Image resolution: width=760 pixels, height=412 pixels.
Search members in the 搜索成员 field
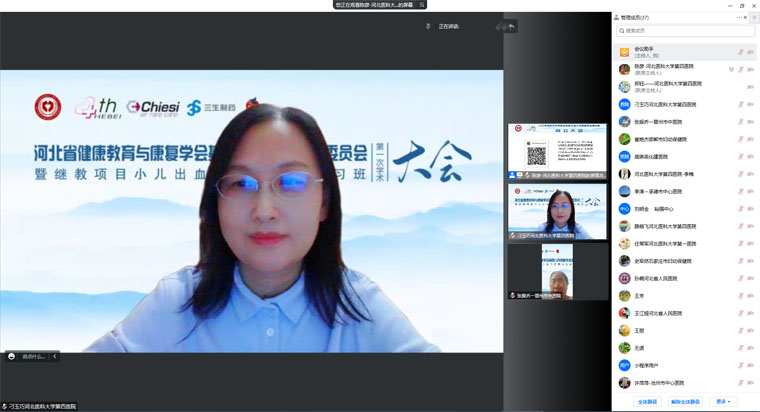pyautogui.click(x=685, y=31)
